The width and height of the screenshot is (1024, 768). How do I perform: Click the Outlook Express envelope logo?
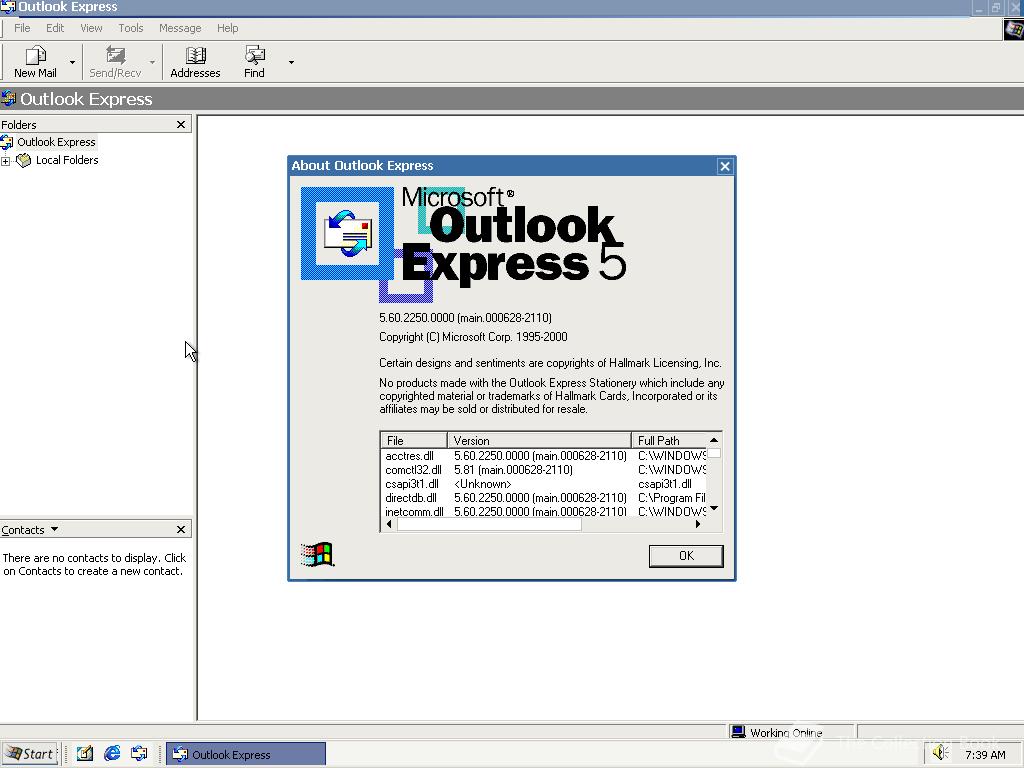347,233
